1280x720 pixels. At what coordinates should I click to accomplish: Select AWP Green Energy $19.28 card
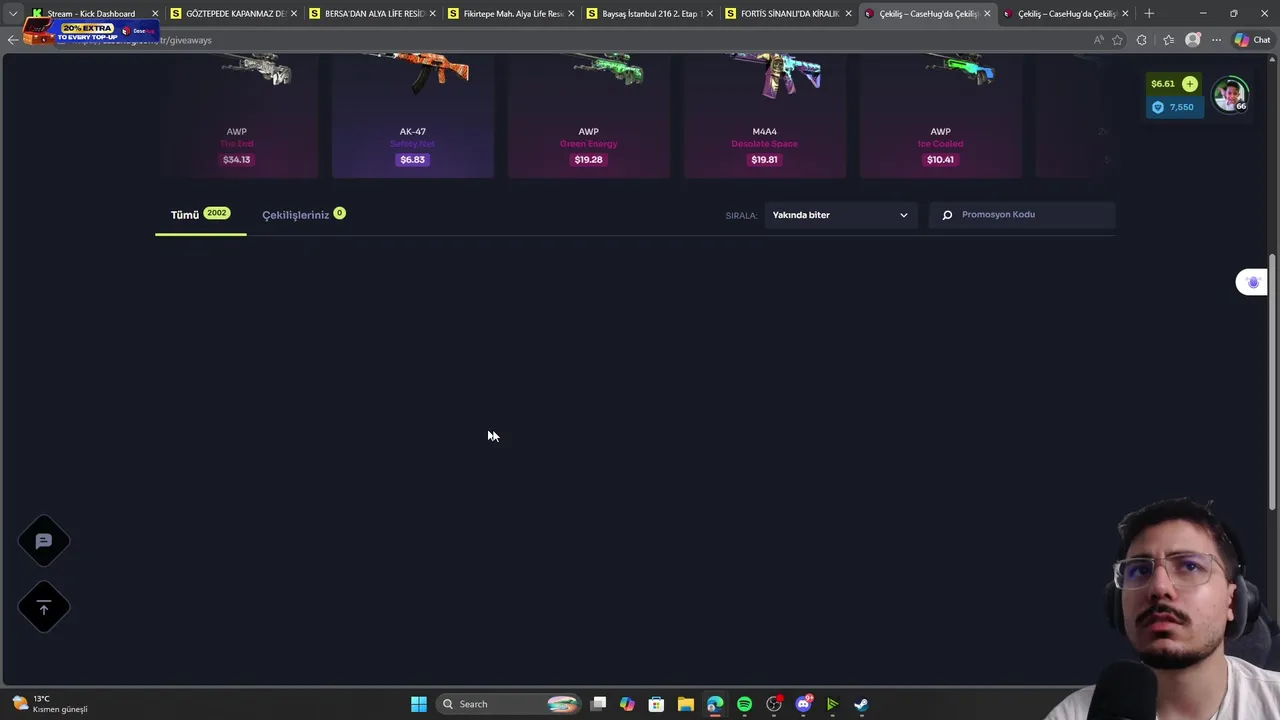coord(589,117)
